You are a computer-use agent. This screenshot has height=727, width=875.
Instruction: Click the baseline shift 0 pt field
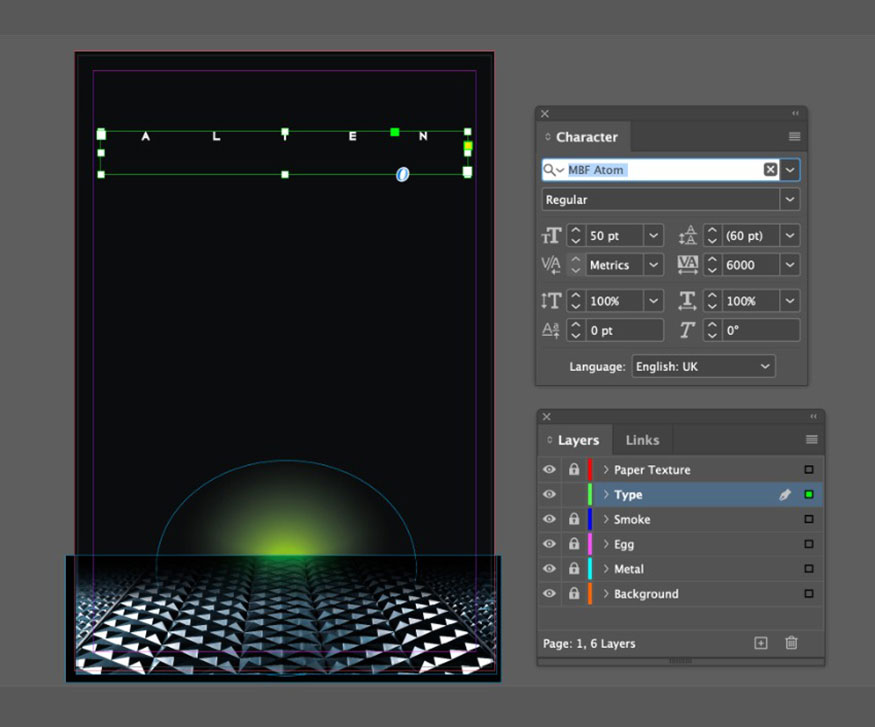click(x=624, y=330)
